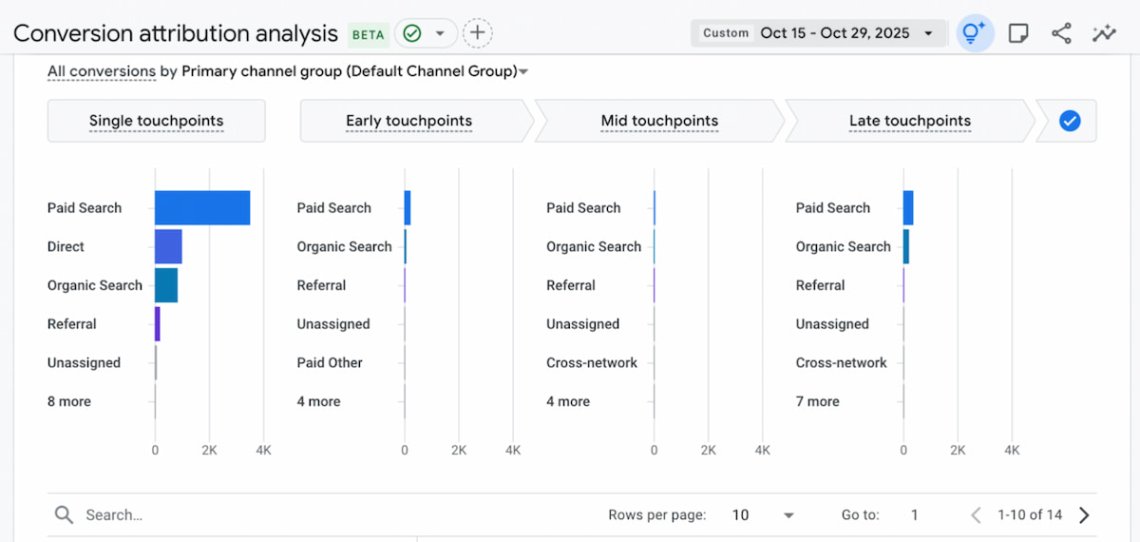Click the plus add comparison icon
1140x542 pixels.
coord(478,33)
